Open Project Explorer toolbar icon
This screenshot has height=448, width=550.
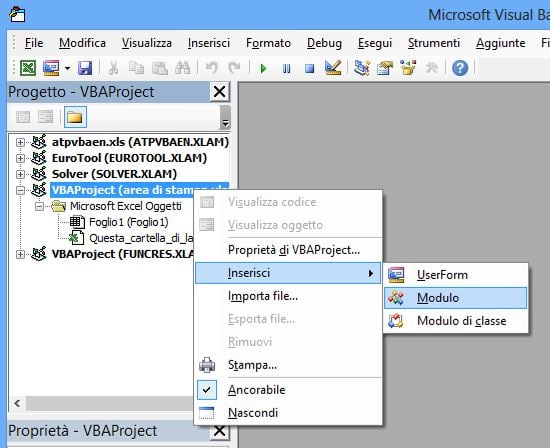(362, 68)
